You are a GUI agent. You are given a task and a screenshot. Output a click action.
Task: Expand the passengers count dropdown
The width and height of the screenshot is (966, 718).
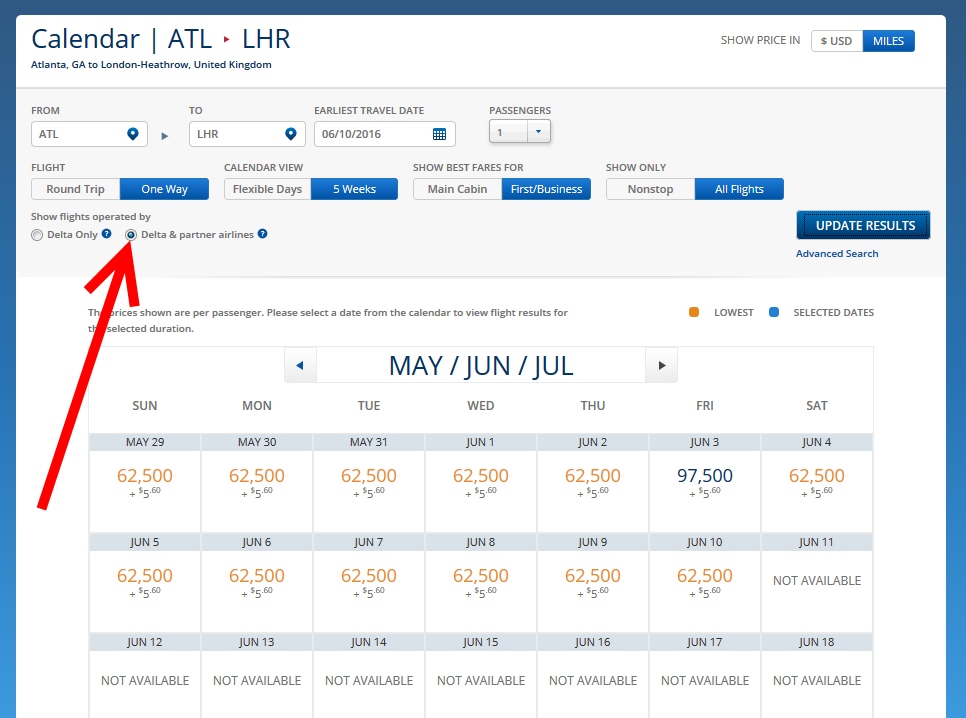coord(536,130)
